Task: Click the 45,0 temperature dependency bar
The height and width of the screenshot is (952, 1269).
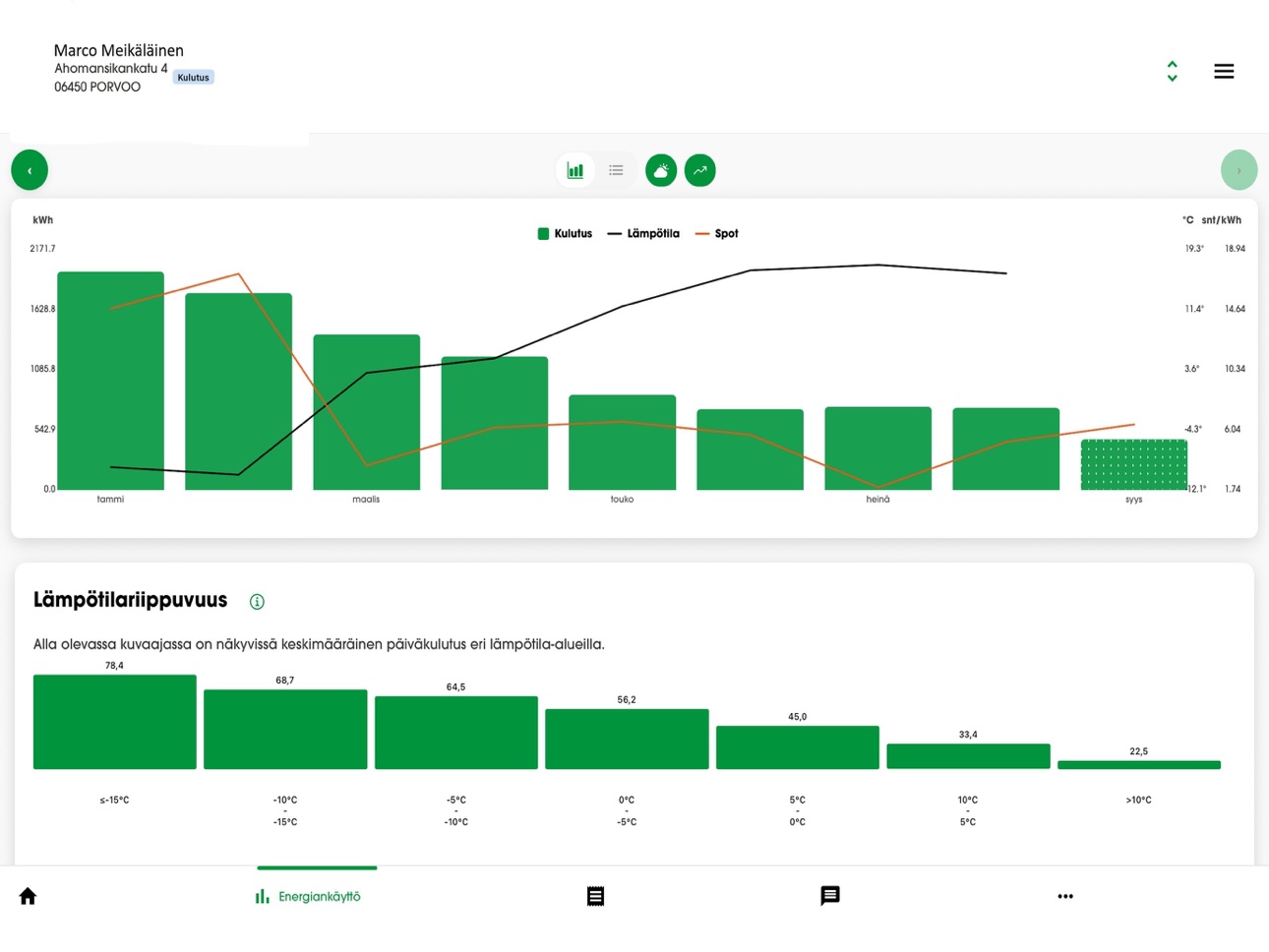Action: coord(798,747)
